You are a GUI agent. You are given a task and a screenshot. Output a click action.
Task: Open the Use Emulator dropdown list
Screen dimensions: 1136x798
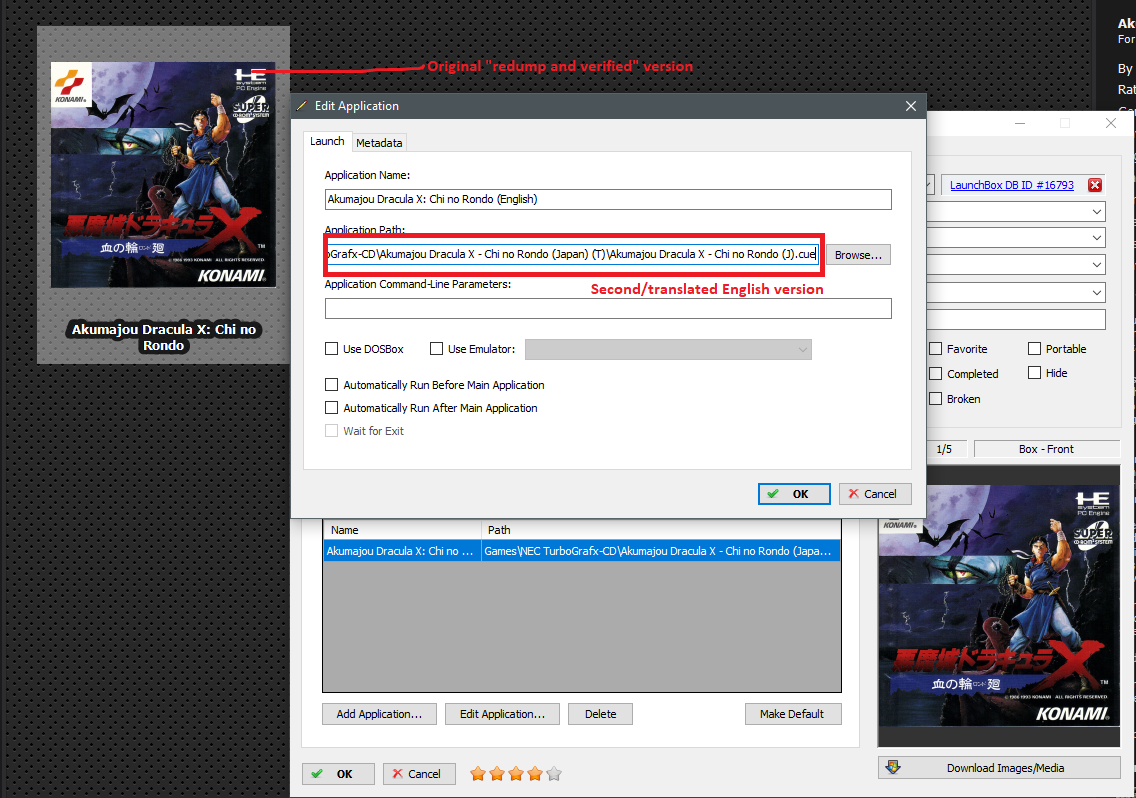pos(668,349)
